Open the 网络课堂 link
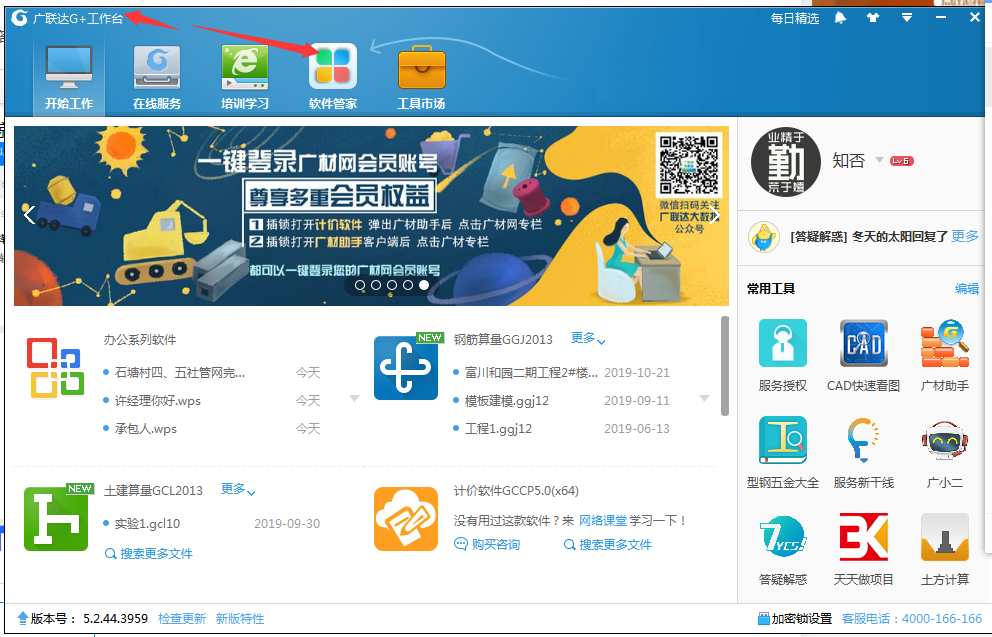This screenshot has height=637, width=992. pos(603,521)
